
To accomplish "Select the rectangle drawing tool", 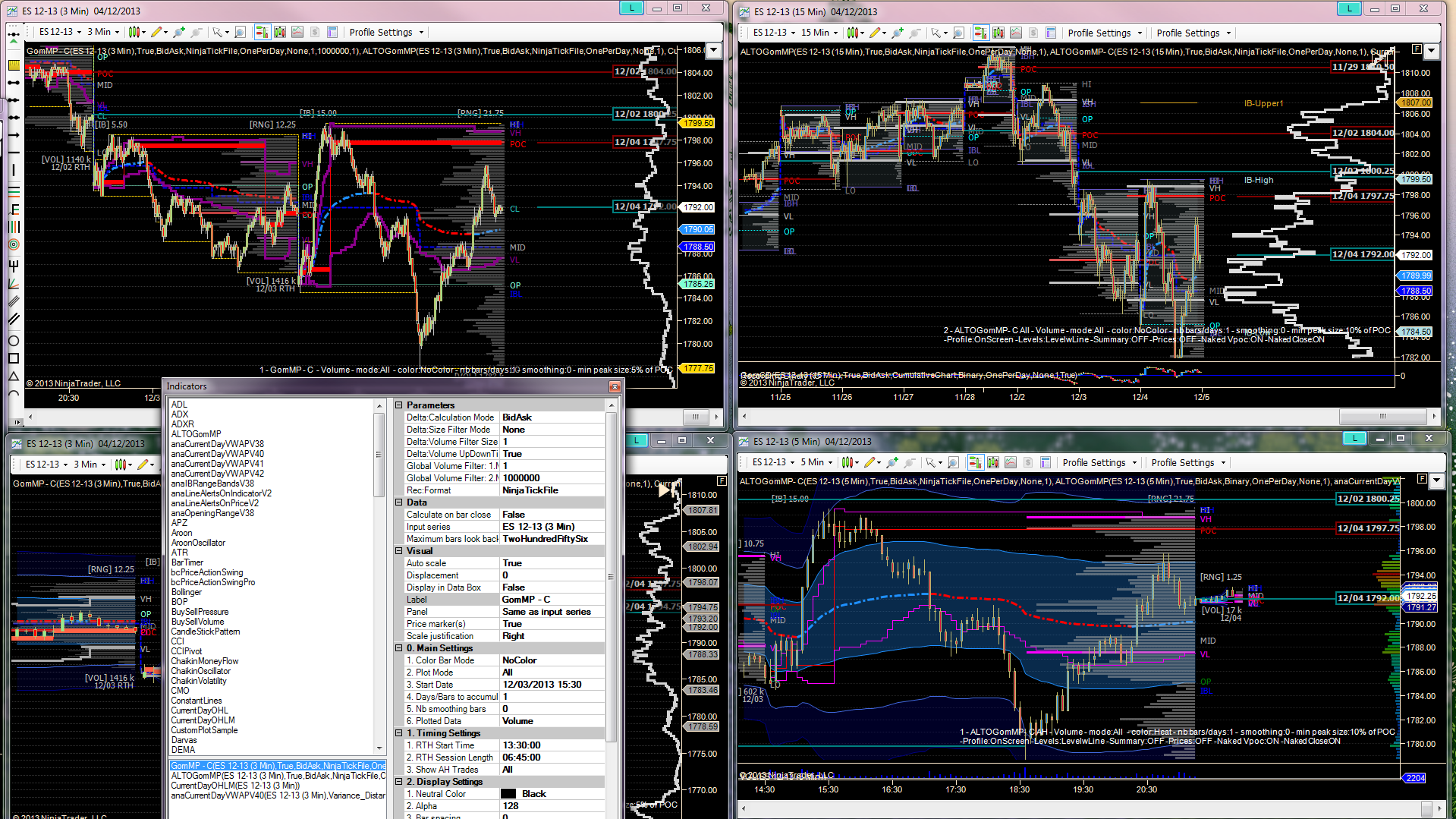I will pyautogui.click(x=14, y=358).
